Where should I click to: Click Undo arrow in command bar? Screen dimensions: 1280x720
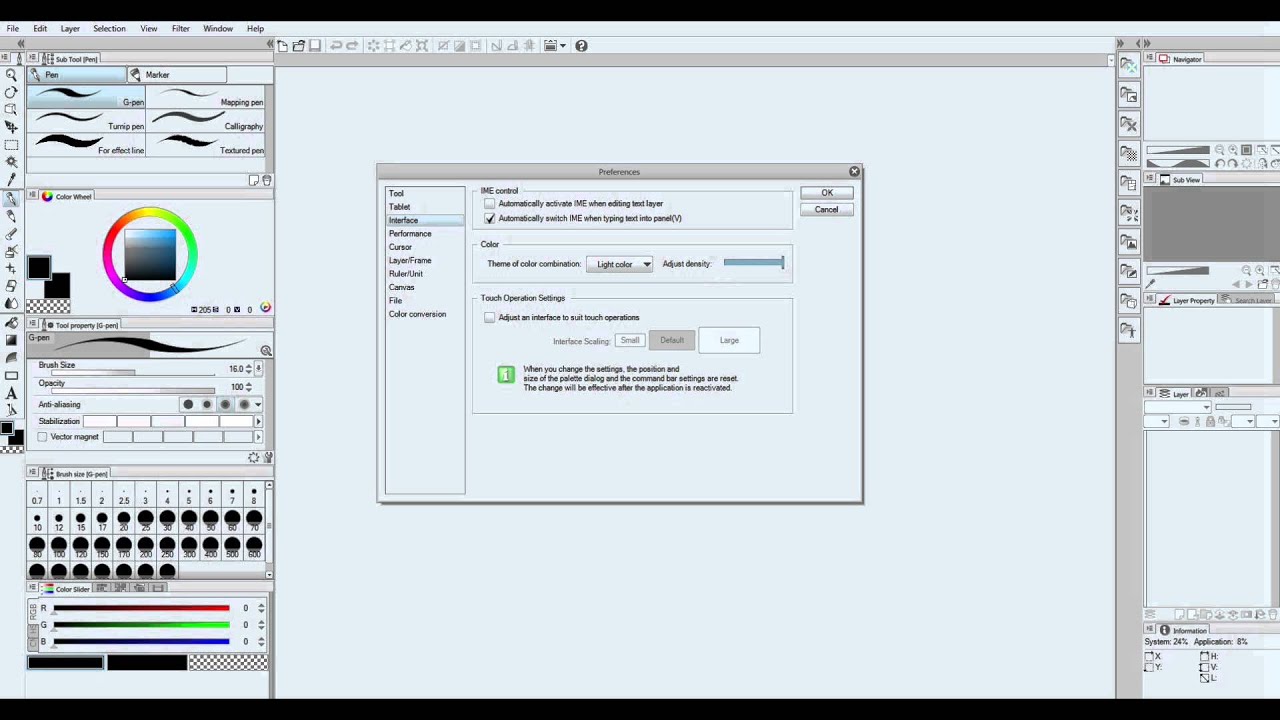pos(336,46)
